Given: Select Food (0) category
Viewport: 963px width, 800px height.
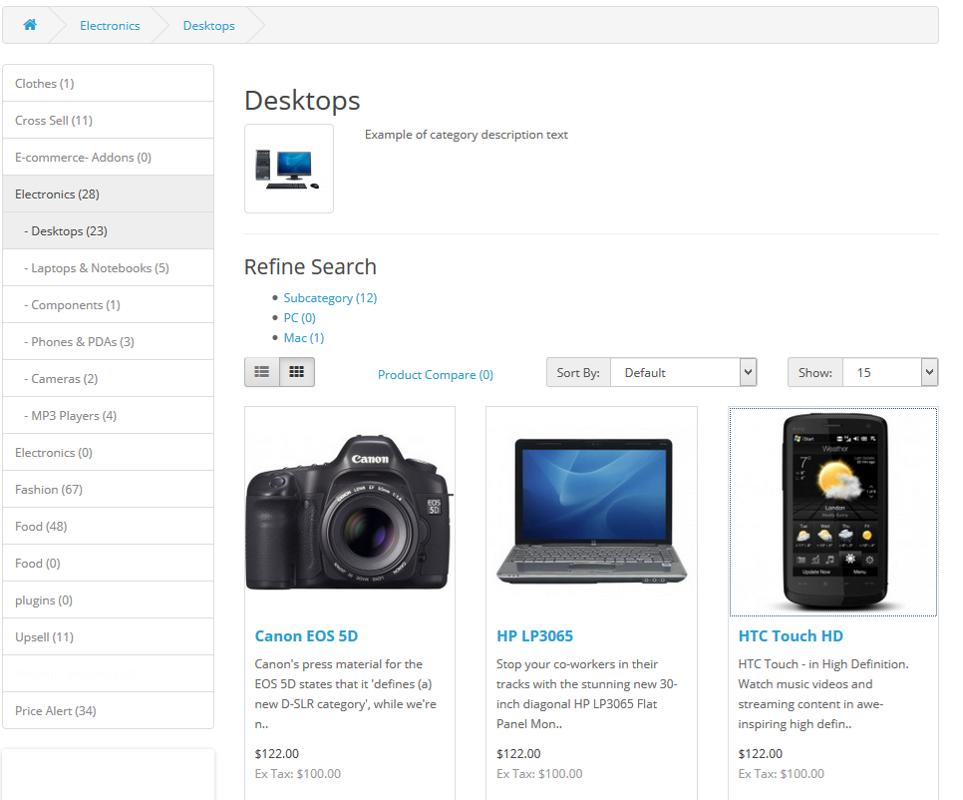Looking at the screenshot, I should pos(108,563).
